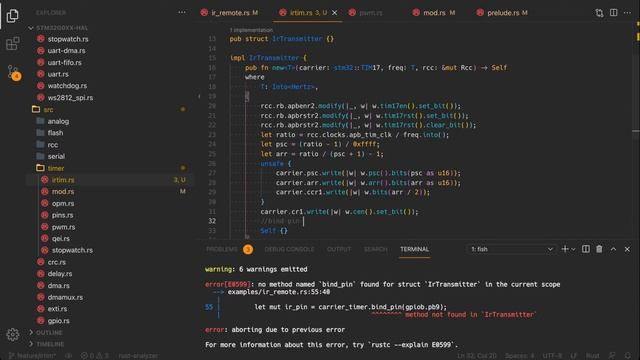Close the irtim.rs tab
640x360 pixels.
coord(335,13)
